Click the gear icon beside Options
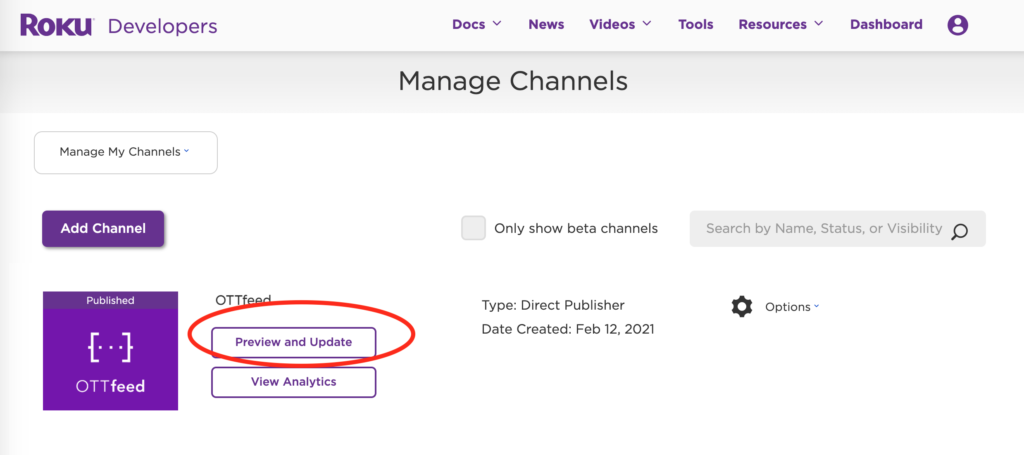The height and width of the screenshot is (455, 1024). point(741,306)
